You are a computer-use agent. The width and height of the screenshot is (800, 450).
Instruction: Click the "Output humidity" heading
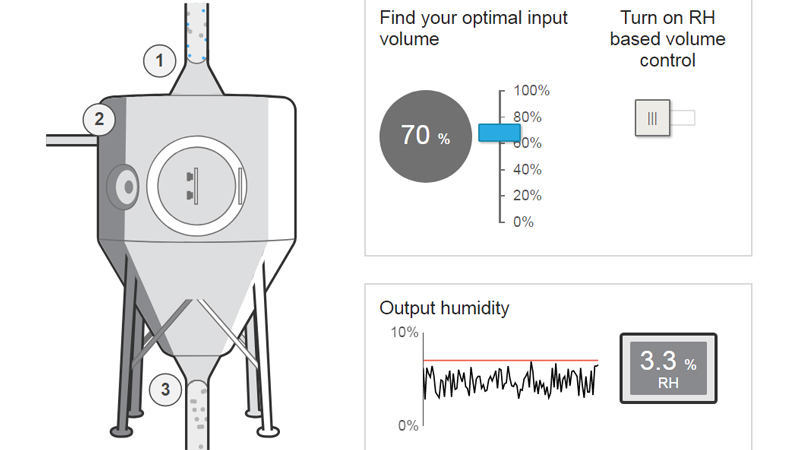click(444, 308)
